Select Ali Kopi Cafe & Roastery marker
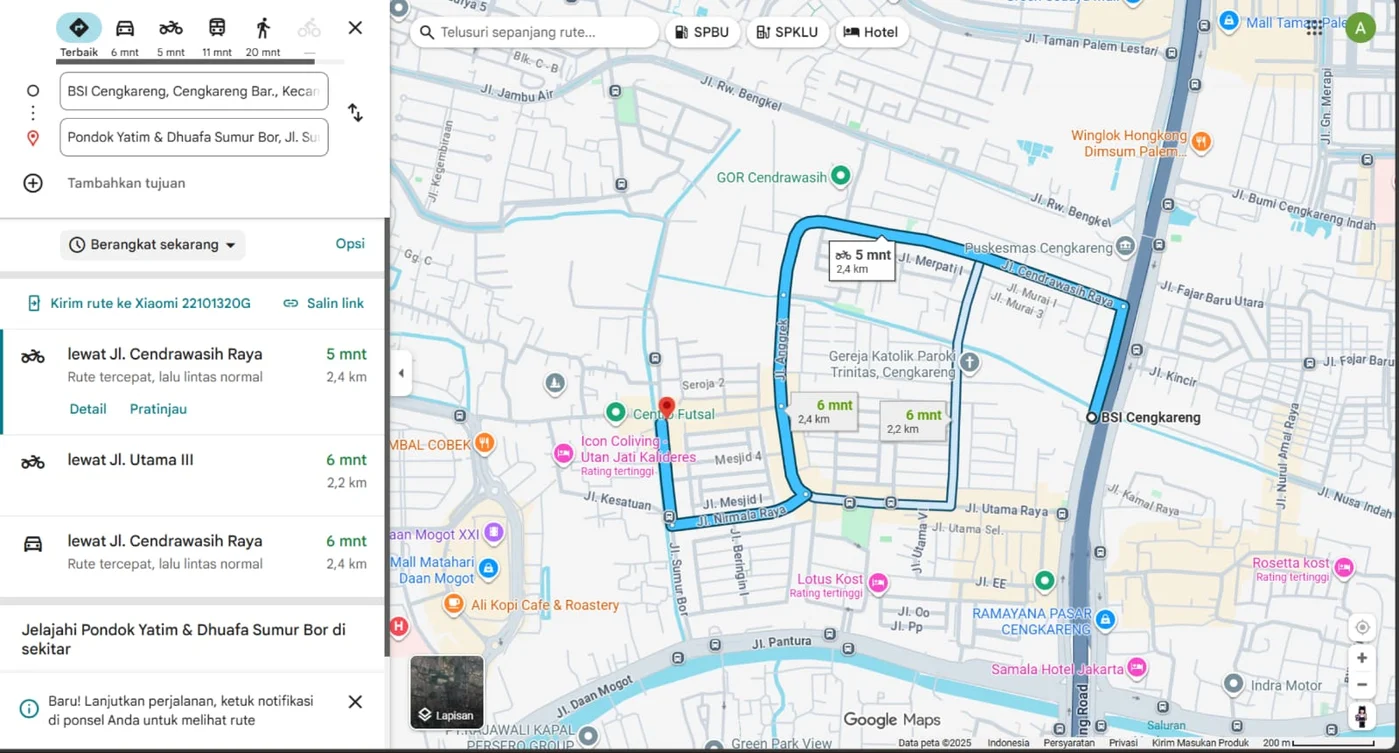The image size is (1399, 753). coord(453,604)
